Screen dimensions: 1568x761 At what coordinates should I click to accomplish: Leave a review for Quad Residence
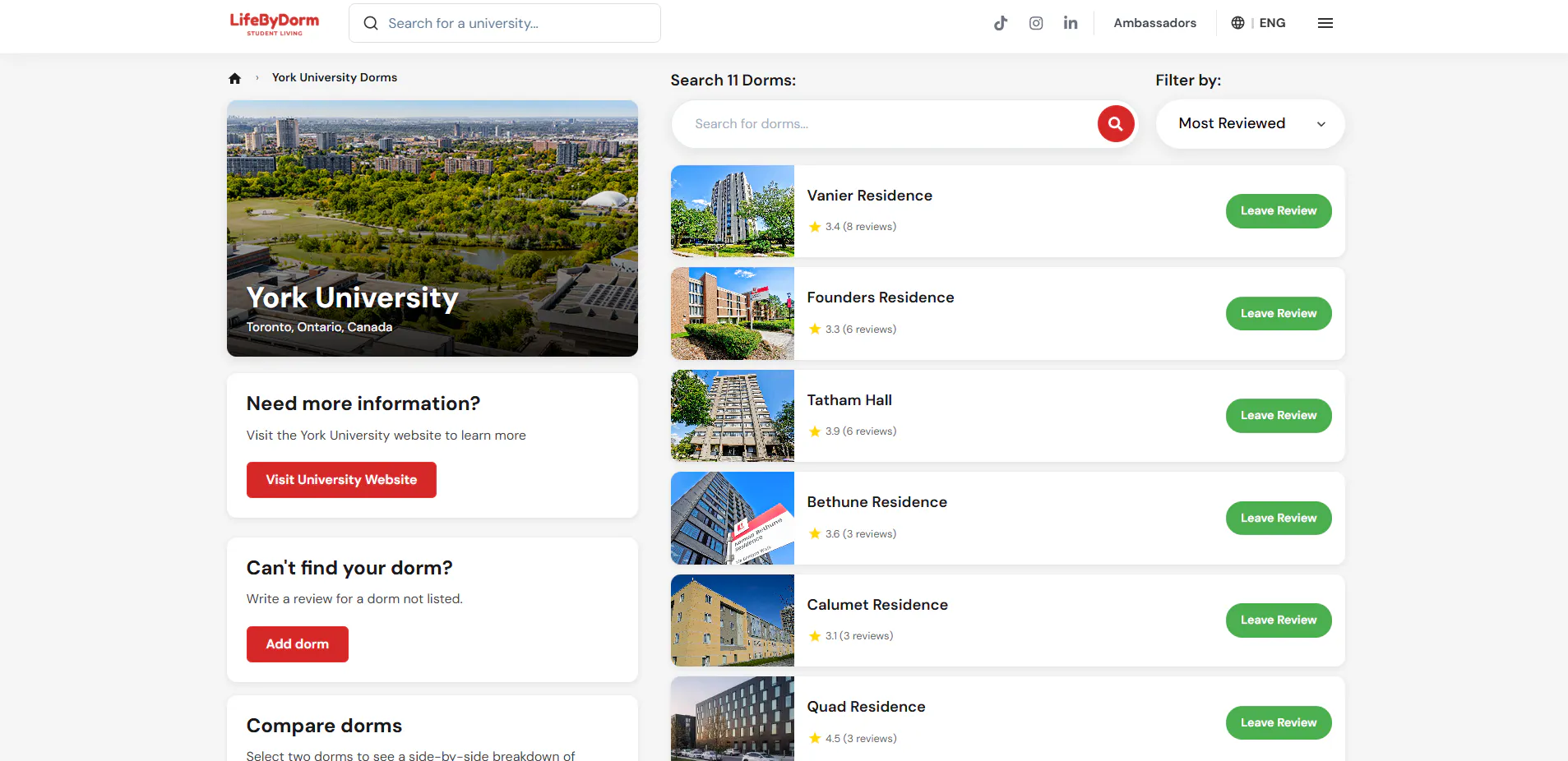[x=1279, y=722]
